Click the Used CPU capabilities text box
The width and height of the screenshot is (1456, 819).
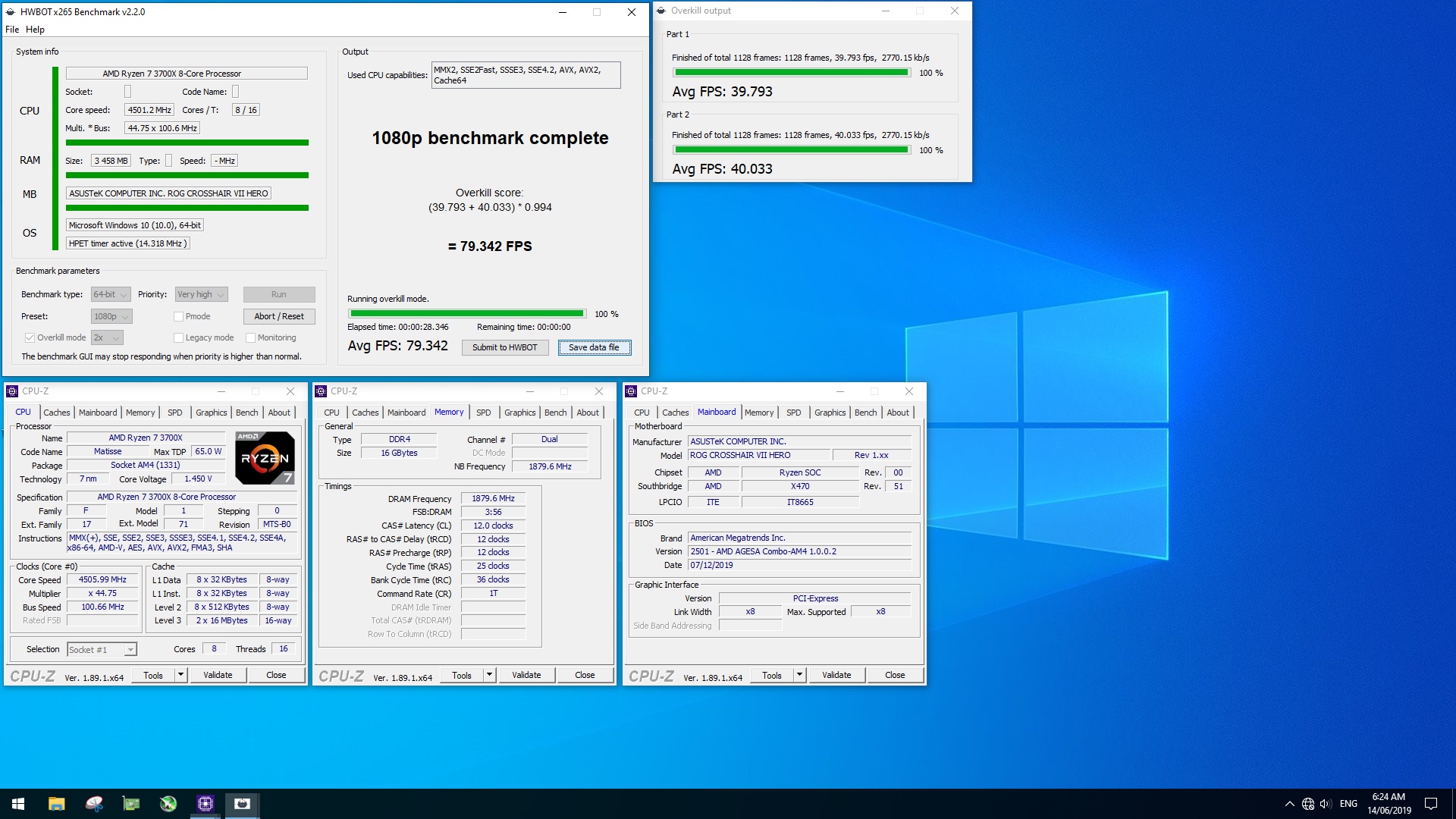(526, 75)
